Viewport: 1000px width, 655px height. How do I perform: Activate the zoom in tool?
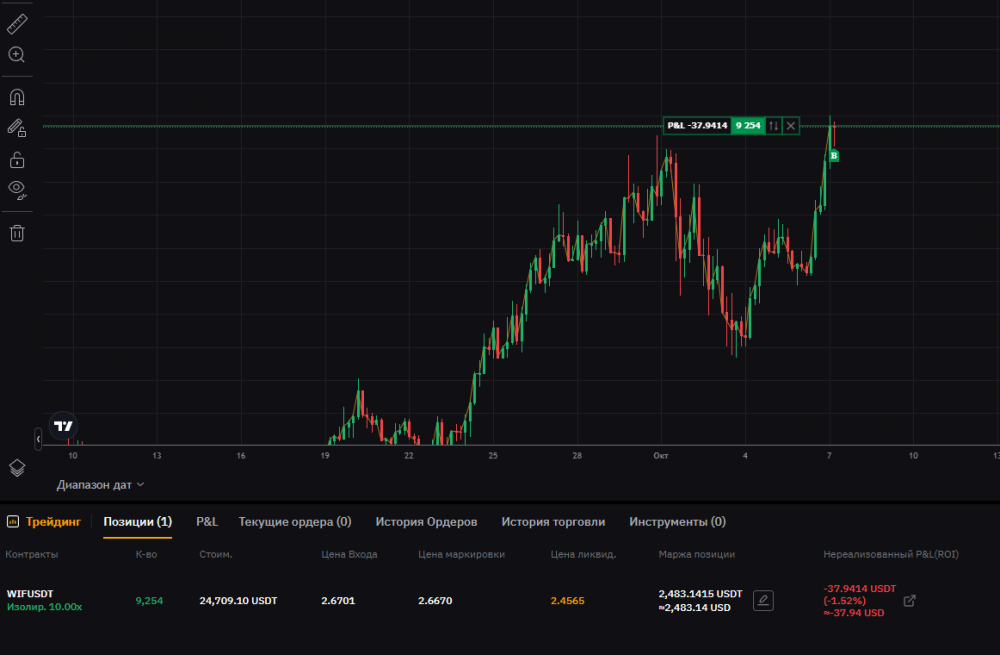pos(17,55)
